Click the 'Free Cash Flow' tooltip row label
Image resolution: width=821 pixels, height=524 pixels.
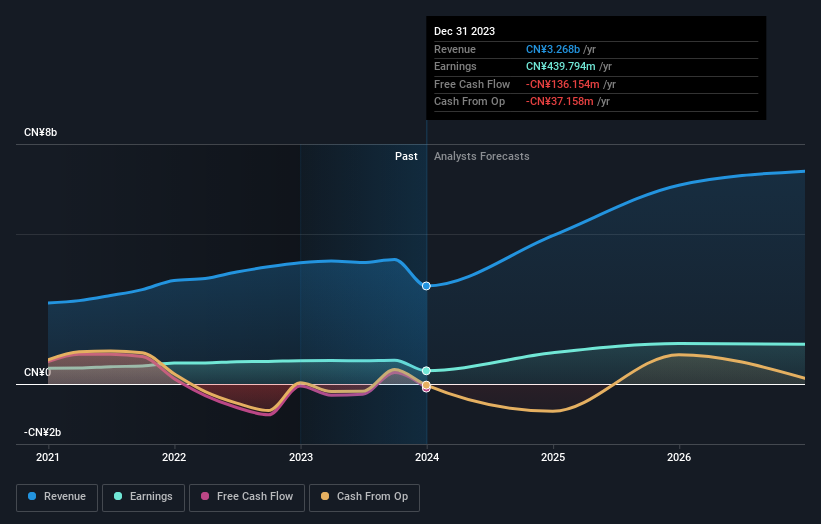tap(472, 84)
